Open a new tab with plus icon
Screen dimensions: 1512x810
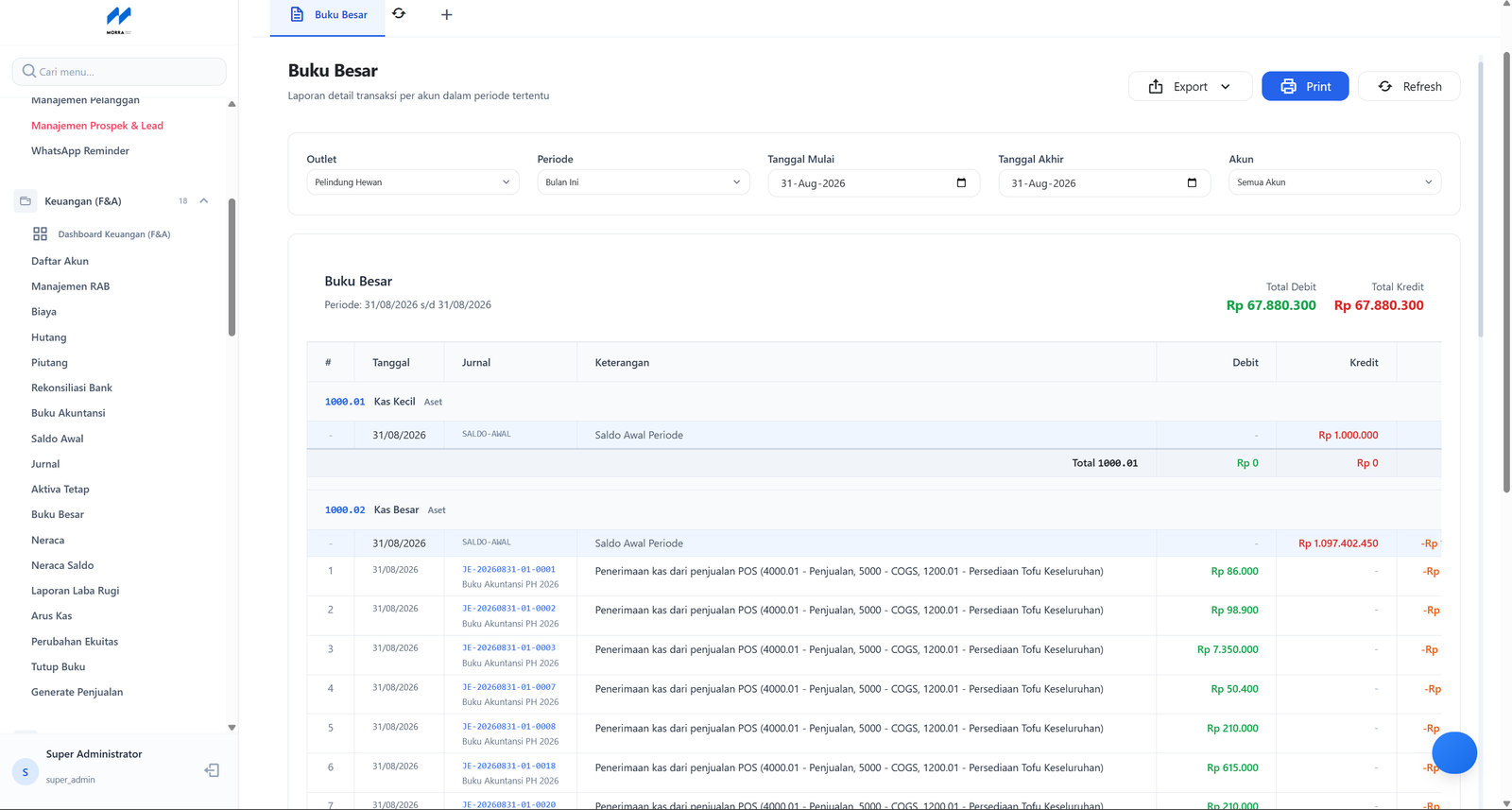coord(447,14)
